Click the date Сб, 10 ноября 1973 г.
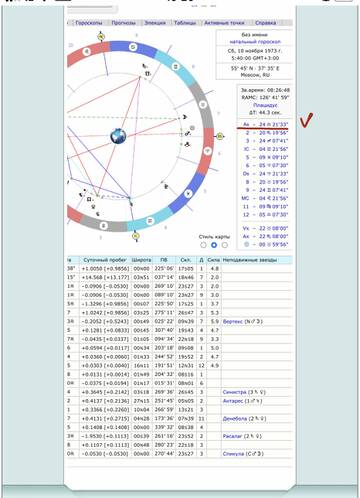The width and height of the screenshot is (360, 498). click(255, 51)
